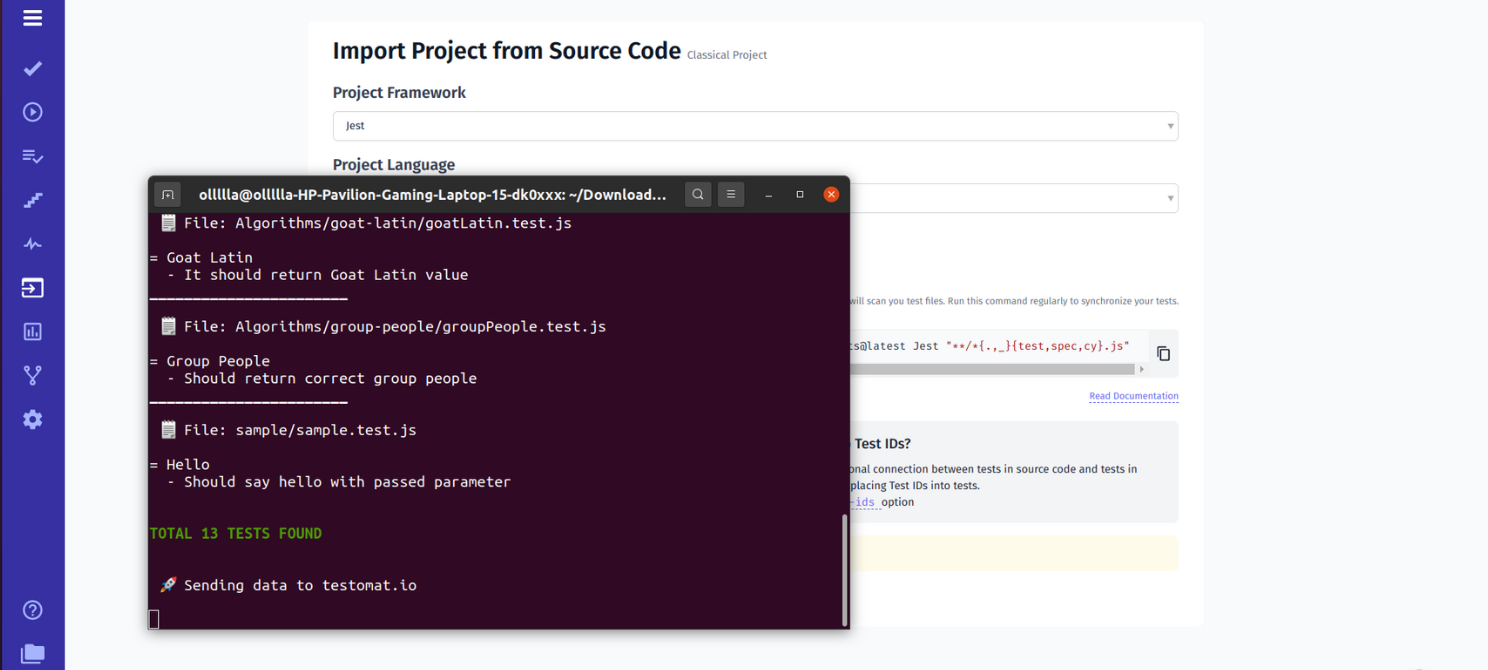Image resolution: width=1488 pixels, height=670 pixels.
Task: Open terminal search with the magnifier icon
Action: pyautogui.click(x=697, y=194)
